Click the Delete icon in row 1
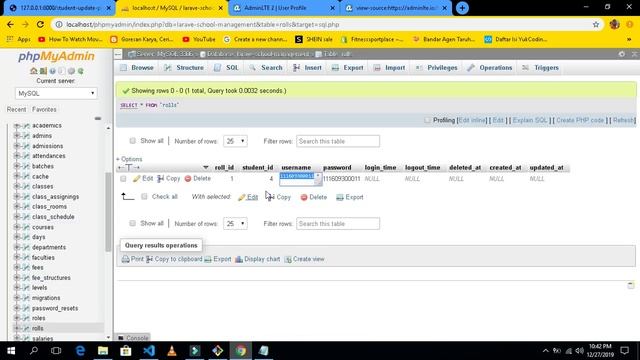The height and width of the screenshot is (360, 640). coord(188,179)
